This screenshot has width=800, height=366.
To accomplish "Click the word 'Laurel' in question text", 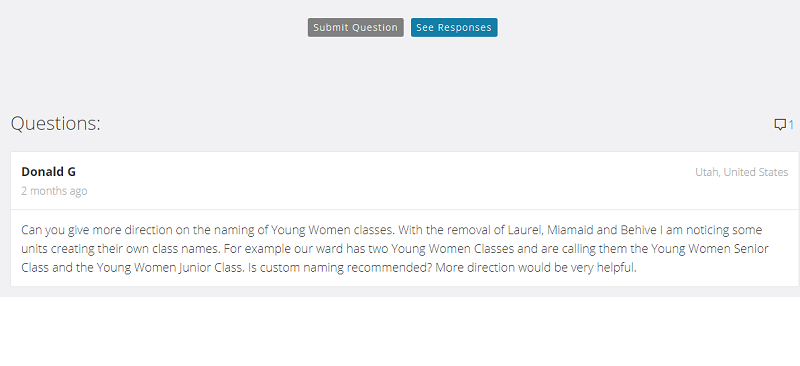I will point(524,230).
